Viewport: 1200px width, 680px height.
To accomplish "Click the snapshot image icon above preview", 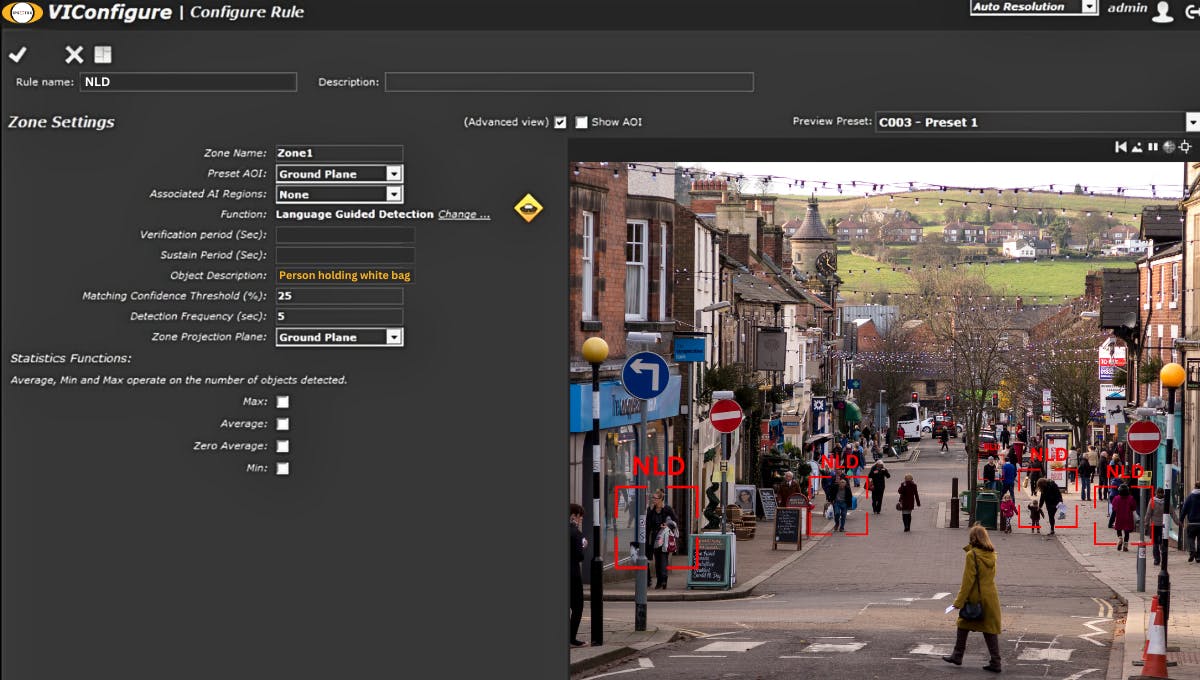I will (1137, 147).
